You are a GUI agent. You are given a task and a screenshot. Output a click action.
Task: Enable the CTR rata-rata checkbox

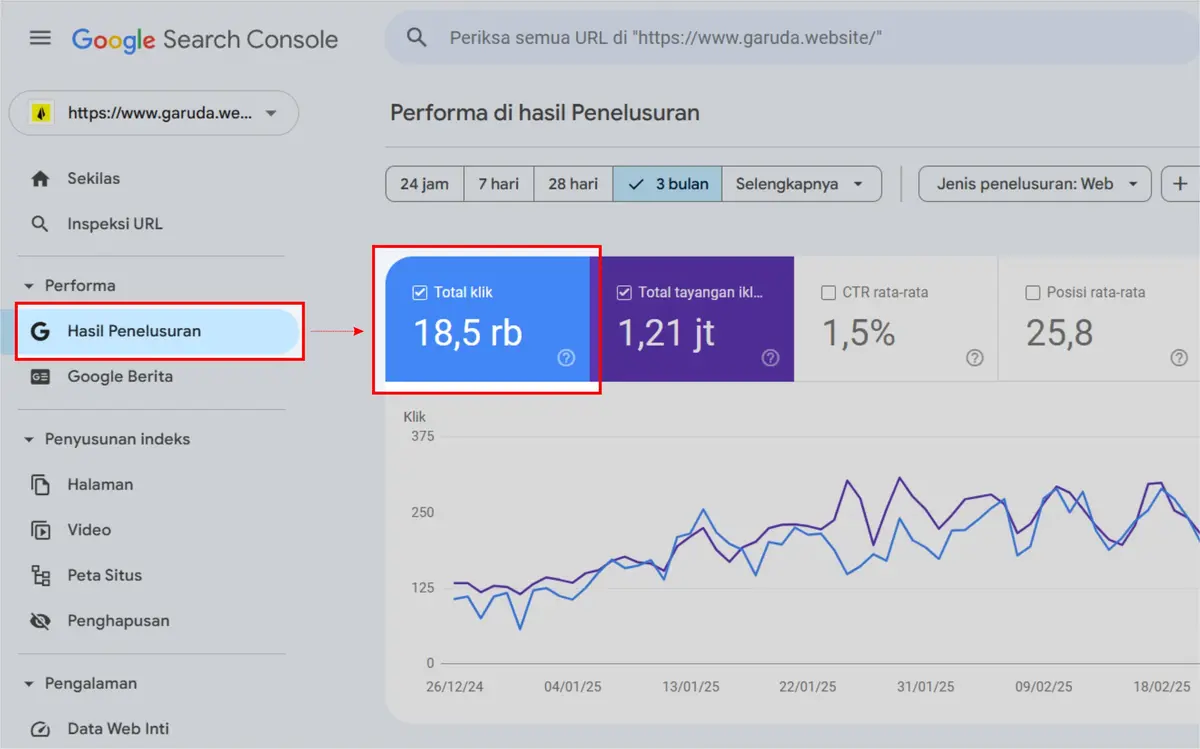click(828, 293)
